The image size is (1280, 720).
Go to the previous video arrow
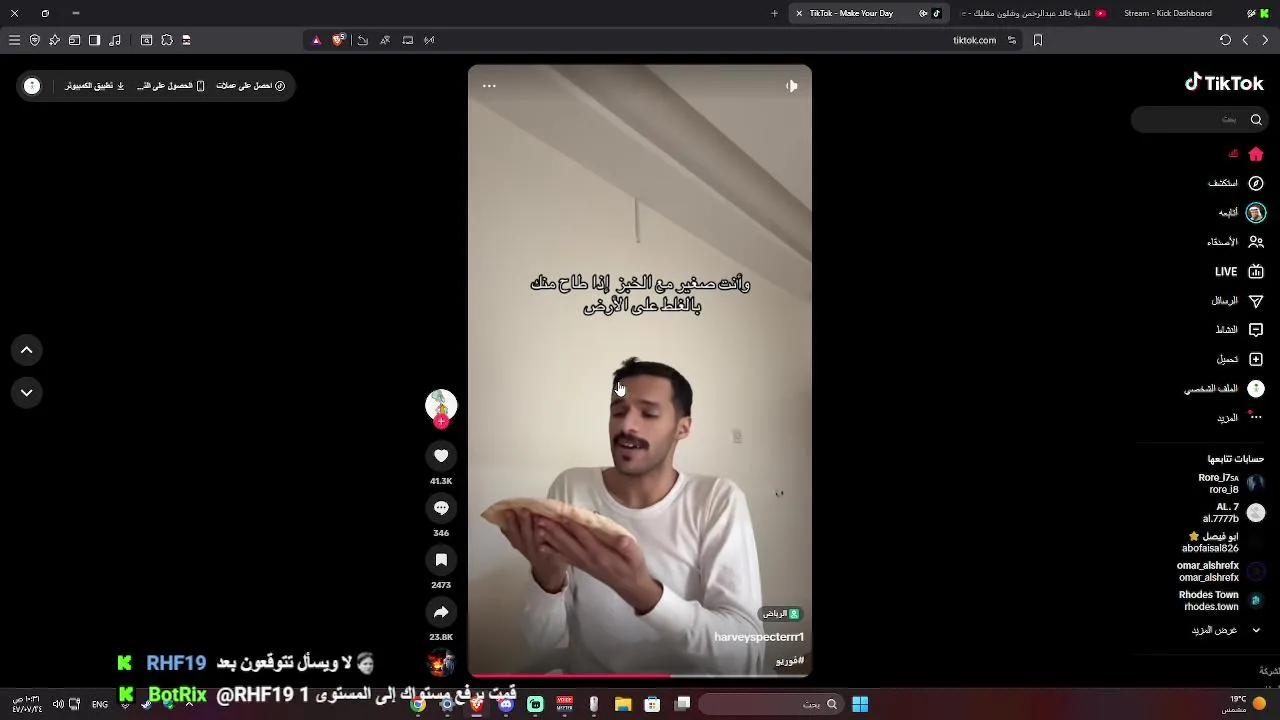pyautogui.click(x=27, y=350)
